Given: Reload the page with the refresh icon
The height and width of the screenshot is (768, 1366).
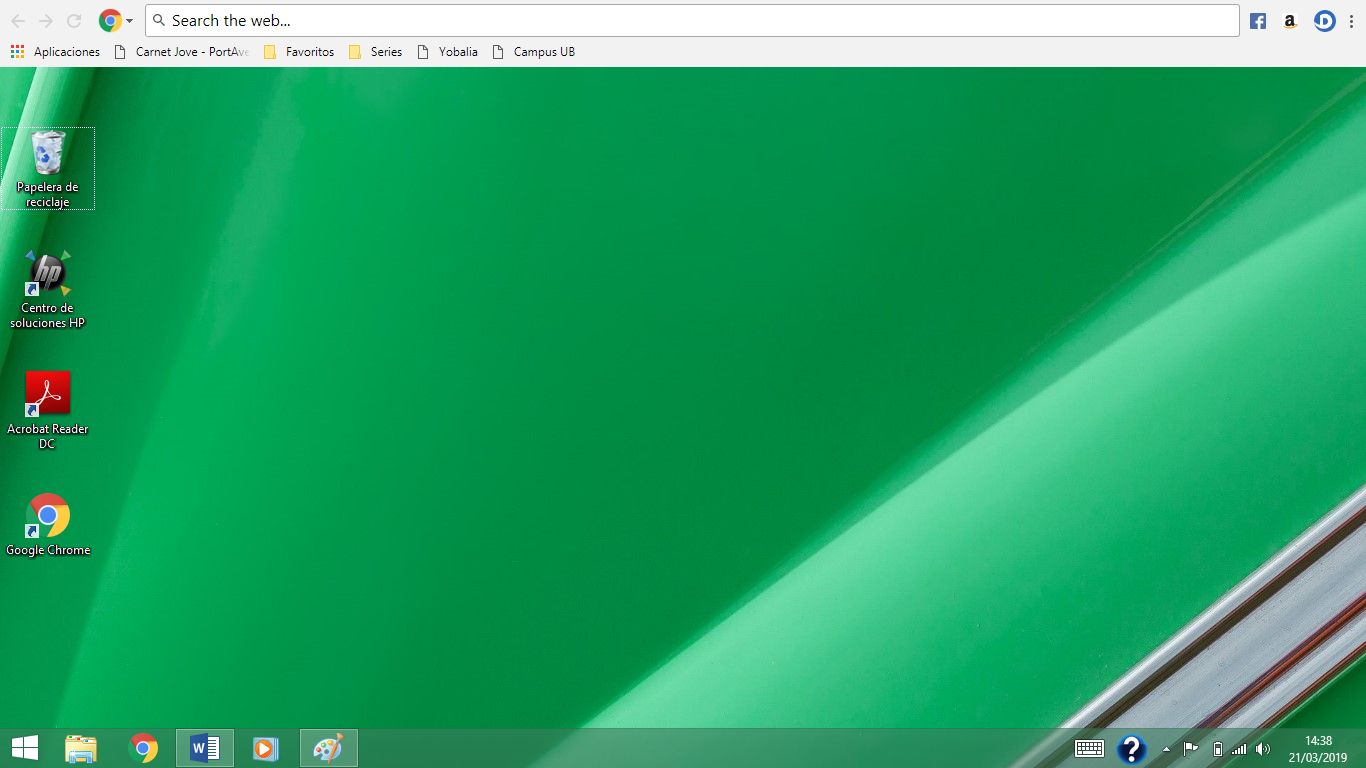Looking at the screenshot, I should (74, 21).
